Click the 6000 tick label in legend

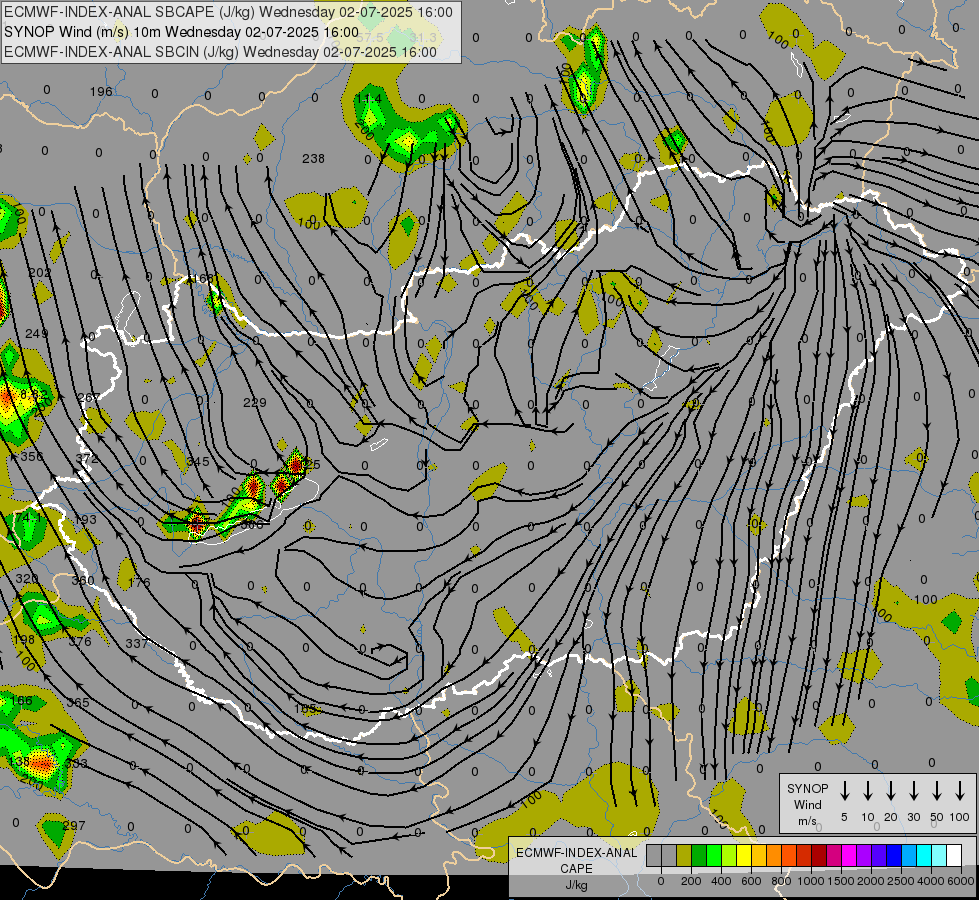(961, 881)
